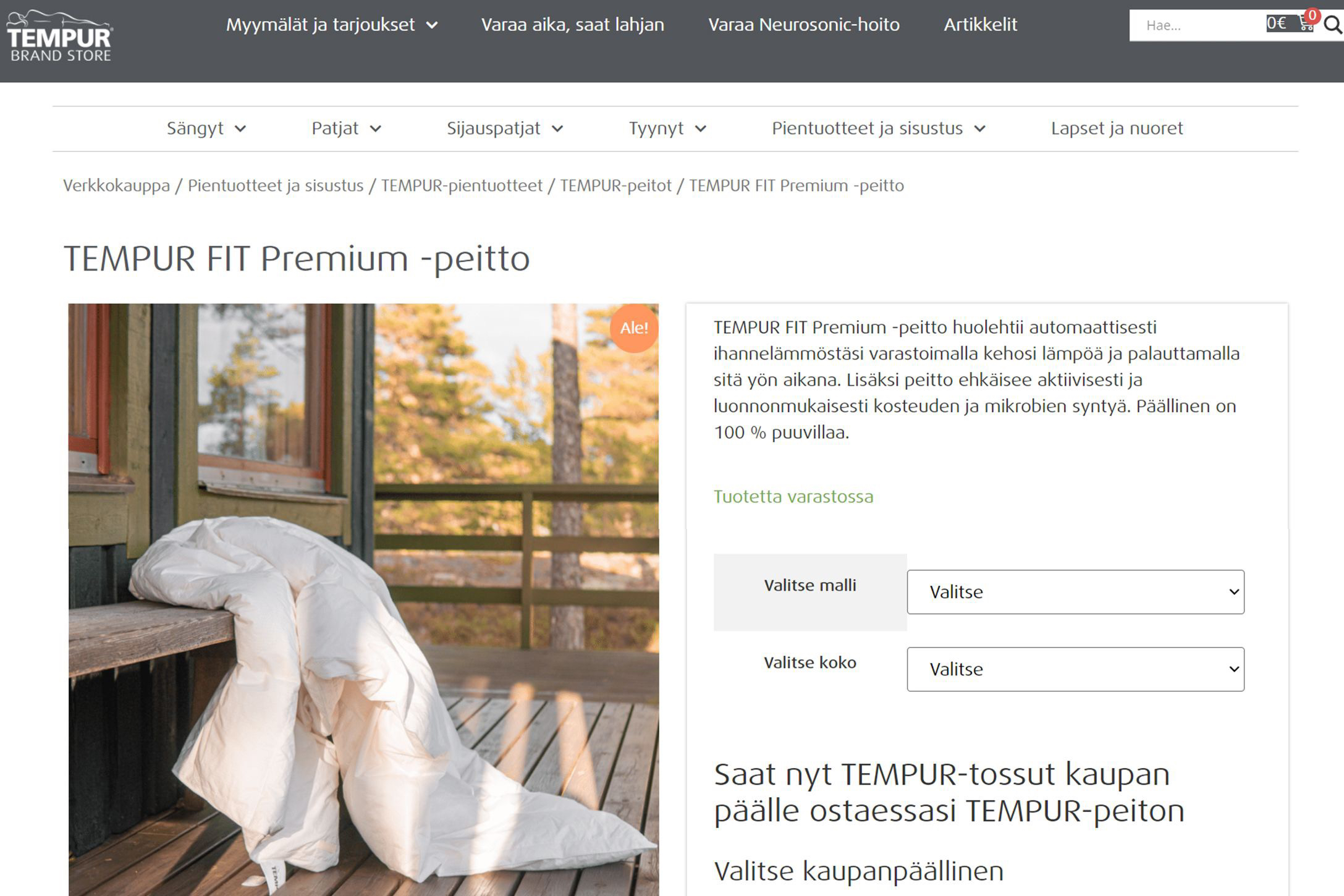
Task: Open the Valitse koko dropdown
Action: (x=1075, y=669)
